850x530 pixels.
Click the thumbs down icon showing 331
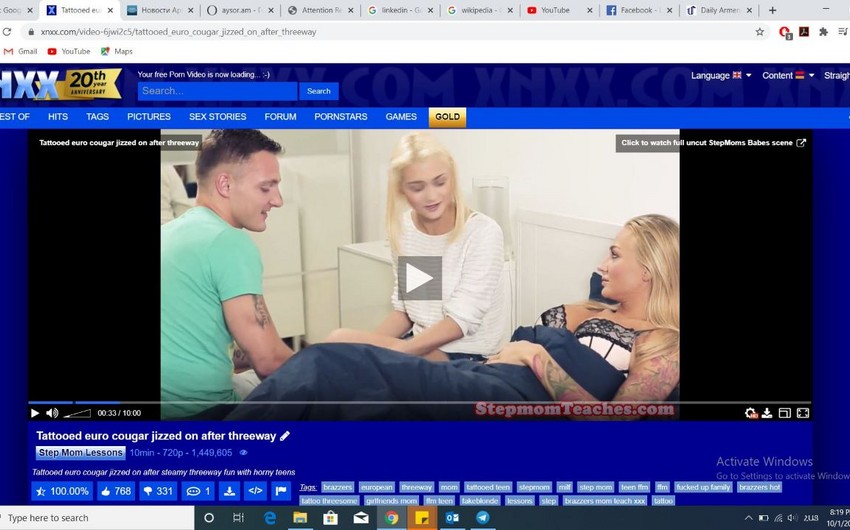pos(158,491)
